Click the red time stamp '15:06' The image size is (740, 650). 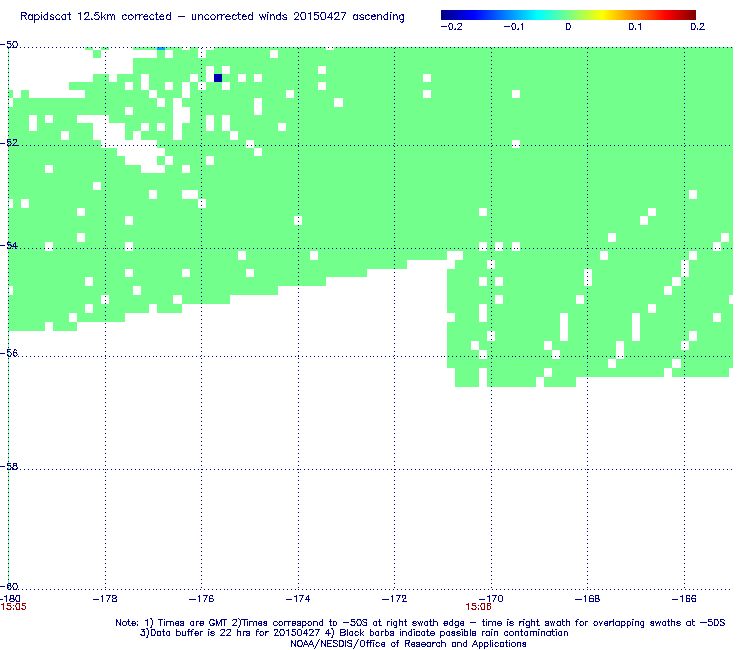(478, 607)
